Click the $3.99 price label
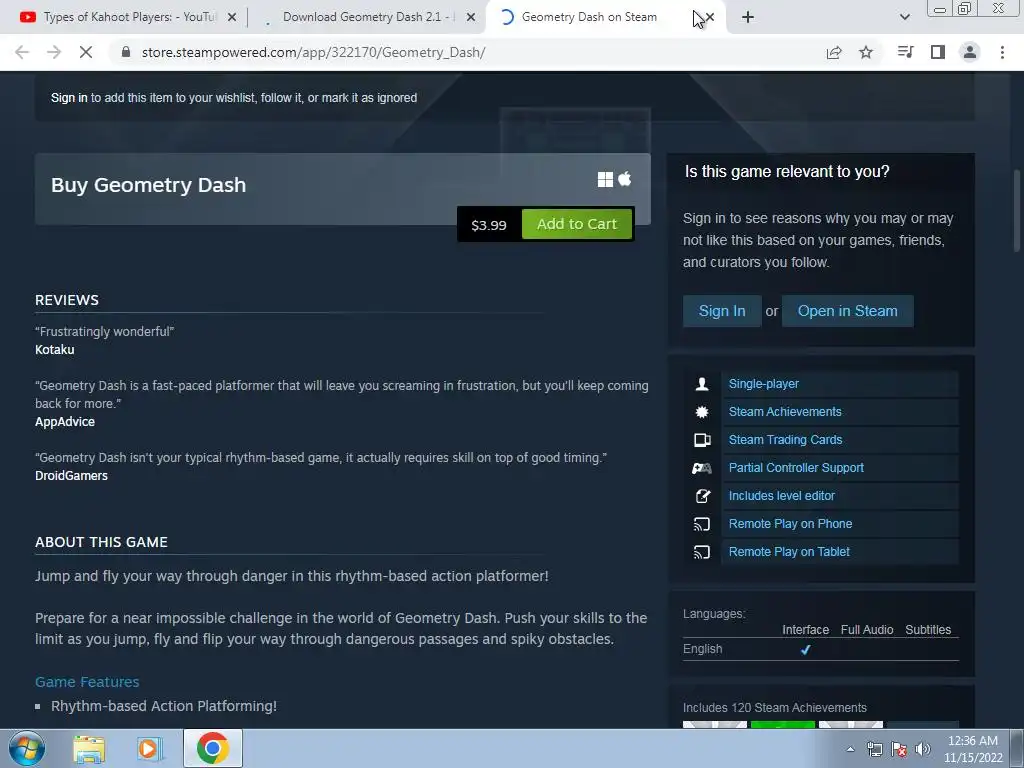The image size is (1024, 768). click(488, 225)
